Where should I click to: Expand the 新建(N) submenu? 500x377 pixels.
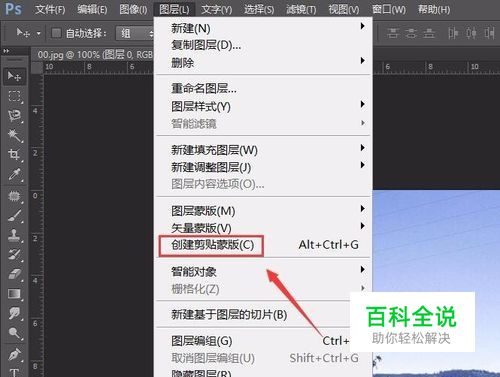pyautogui.click(x=362, y=26)
